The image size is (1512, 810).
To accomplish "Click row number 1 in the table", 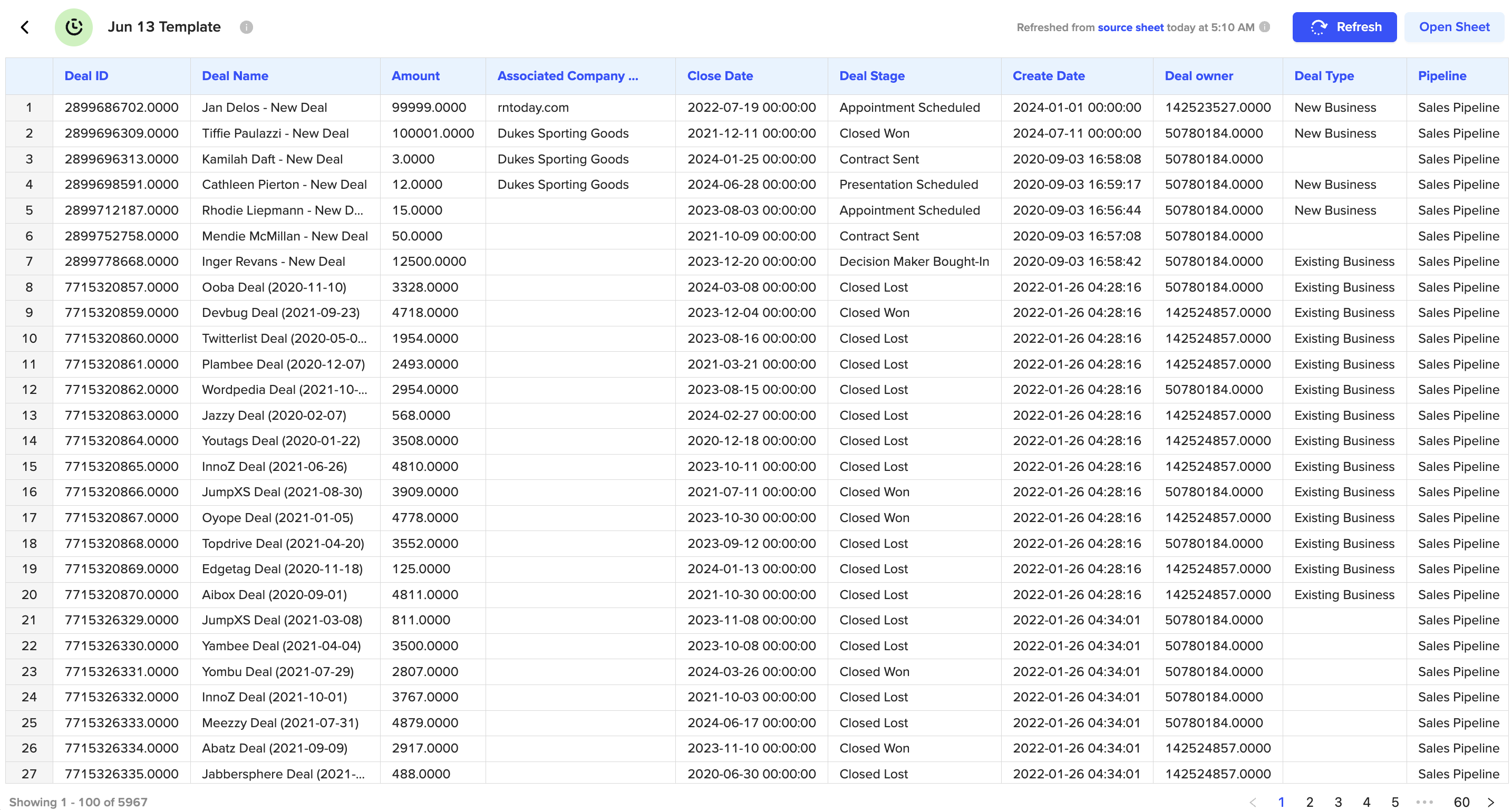I will tap(30, 108).
